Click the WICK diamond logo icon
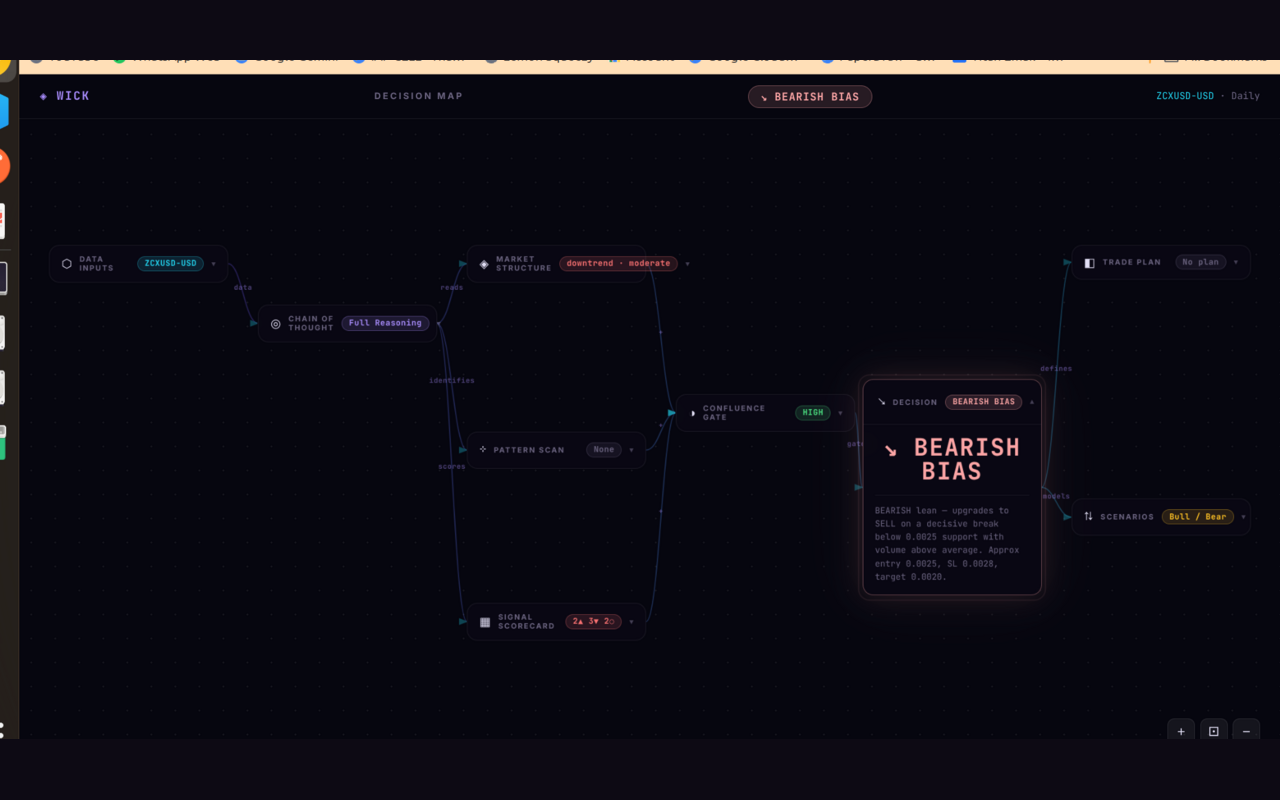Screen dimensions: 1280x800 point(43,96)
